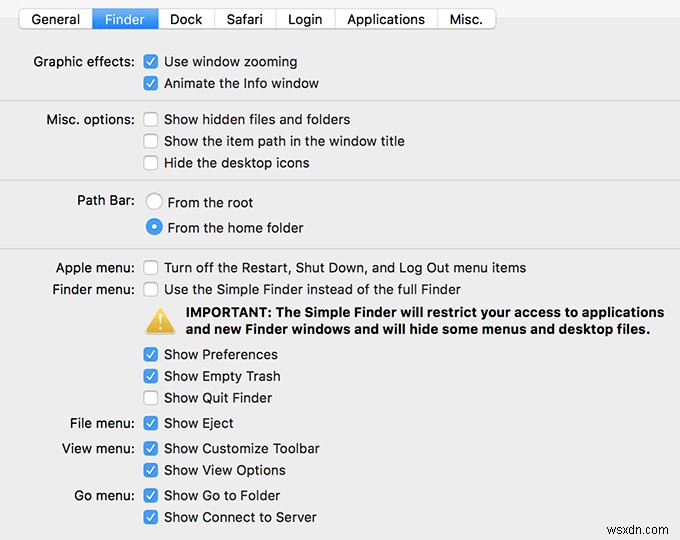Open the Dock tab
Screen dimensions: 680x540
tap(186, 19)
